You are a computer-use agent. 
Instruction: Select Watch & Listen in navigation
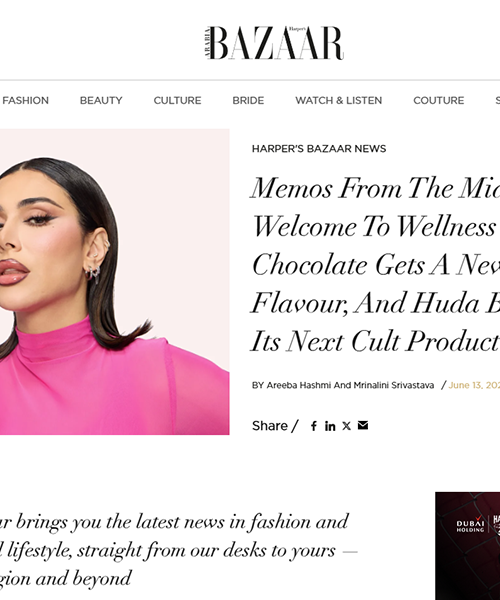tap(339, 100)
